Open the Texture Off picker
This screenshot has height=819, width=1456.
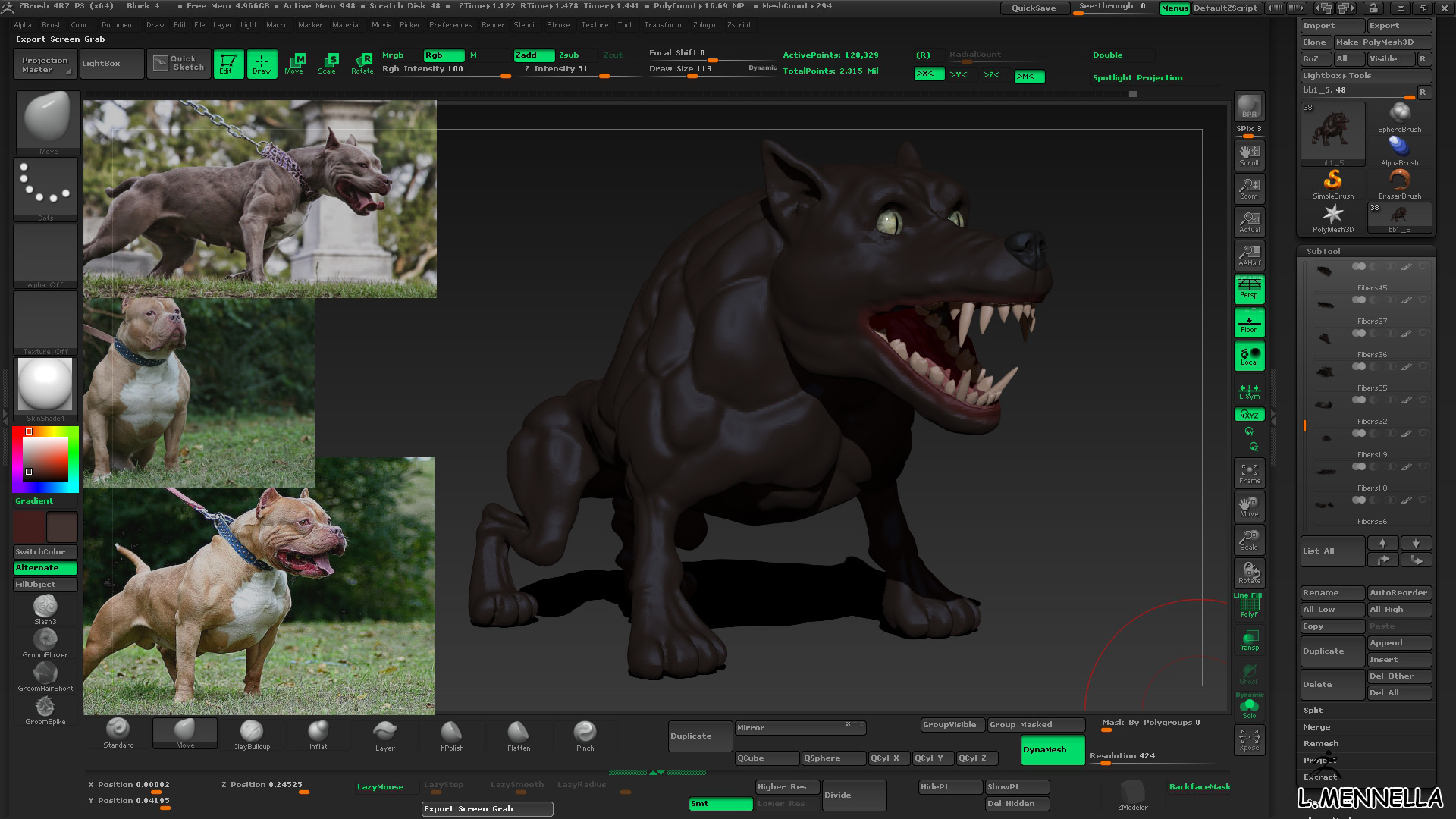tap(45, 323)
